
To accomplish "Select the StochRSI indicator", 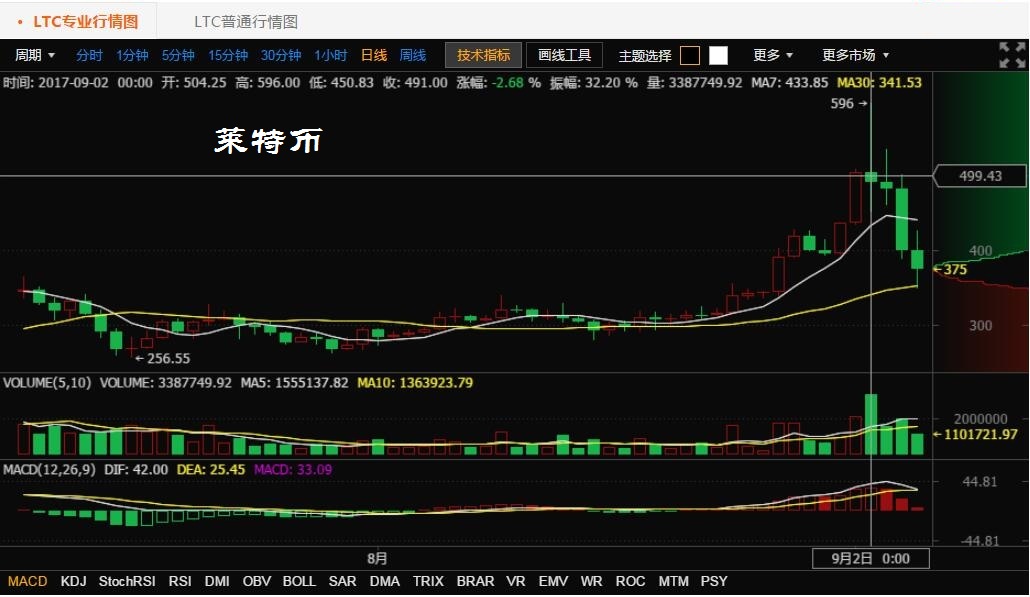I will click(x=127, y=581).
